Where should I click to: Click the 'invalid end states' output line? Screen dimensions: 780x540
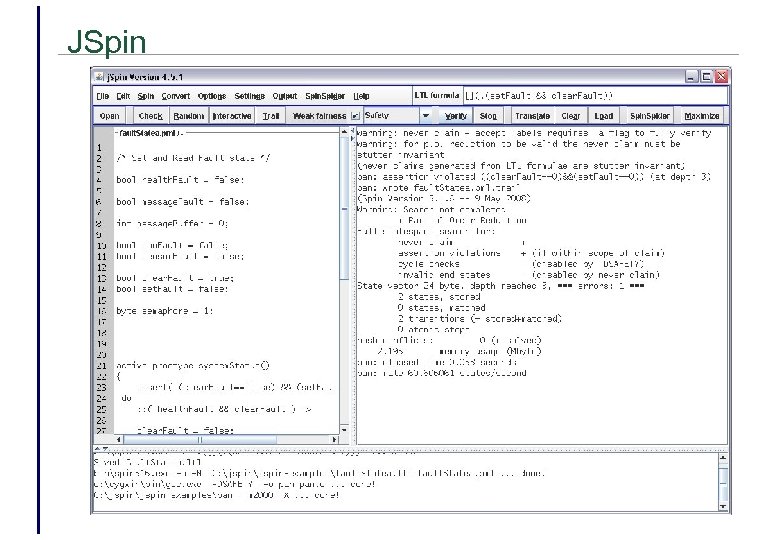[444, 274]
